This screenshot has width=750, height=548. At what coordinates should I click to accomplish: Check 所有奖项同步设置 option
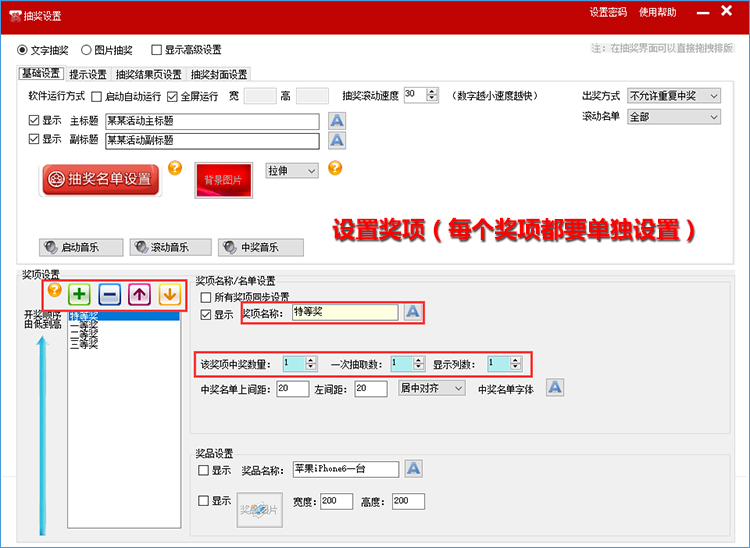207,297
